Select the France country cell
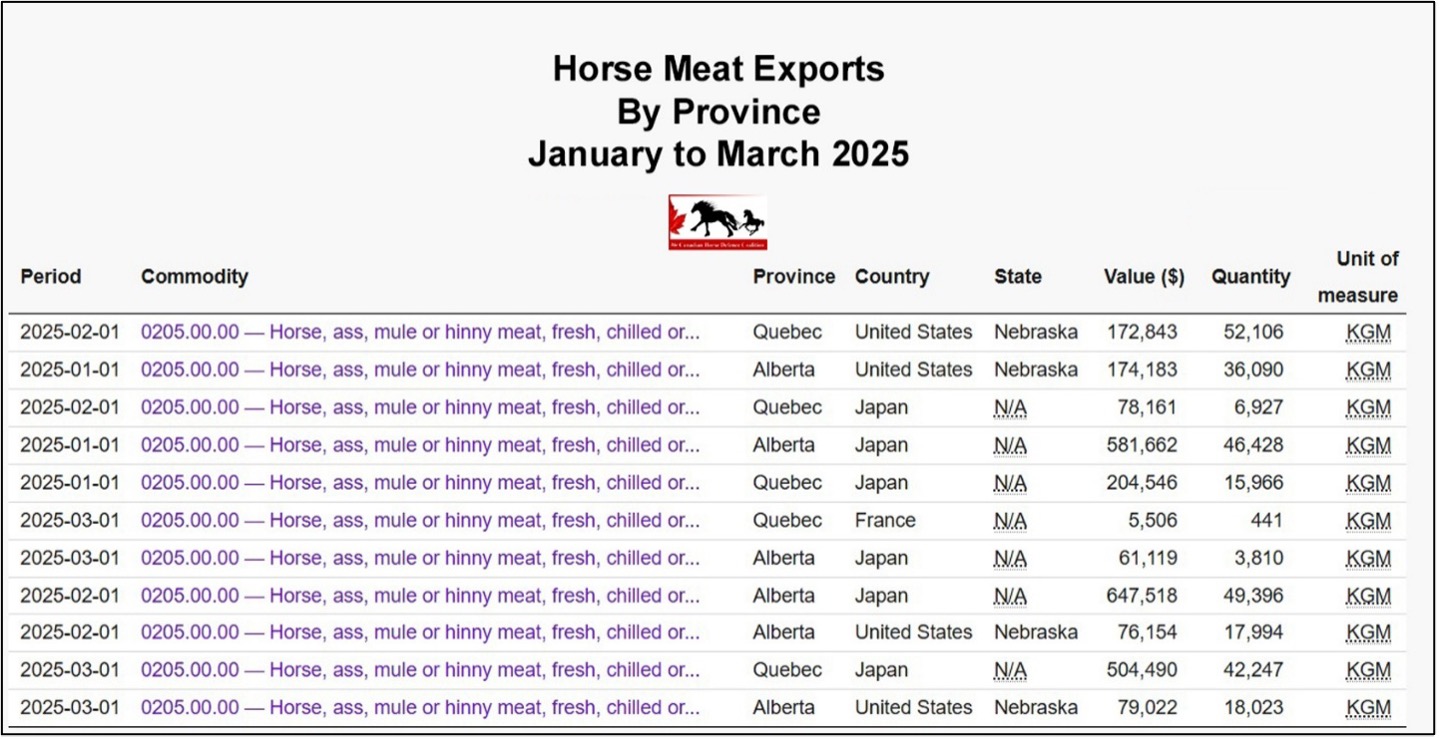The height and width of the screenshot is (739, 1439). pos(885,520)
